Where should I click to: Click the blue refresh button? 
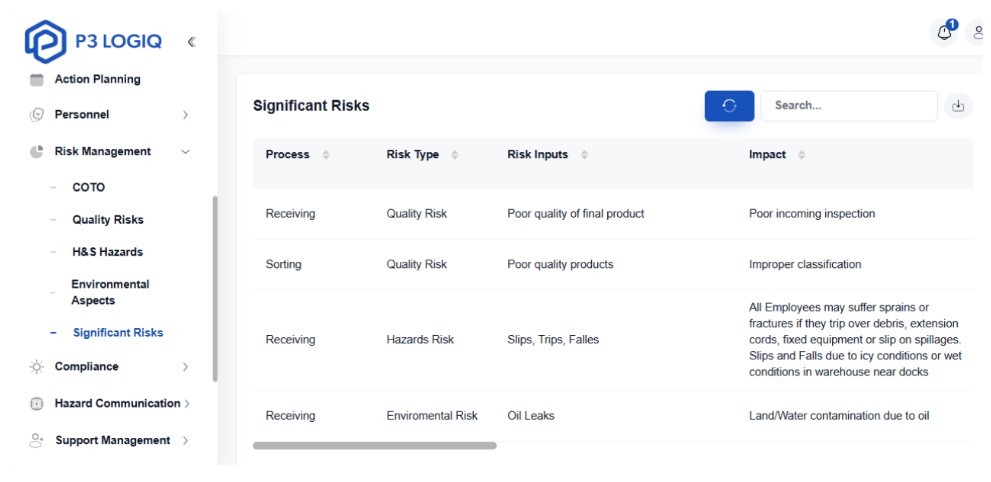pos(729,105)
